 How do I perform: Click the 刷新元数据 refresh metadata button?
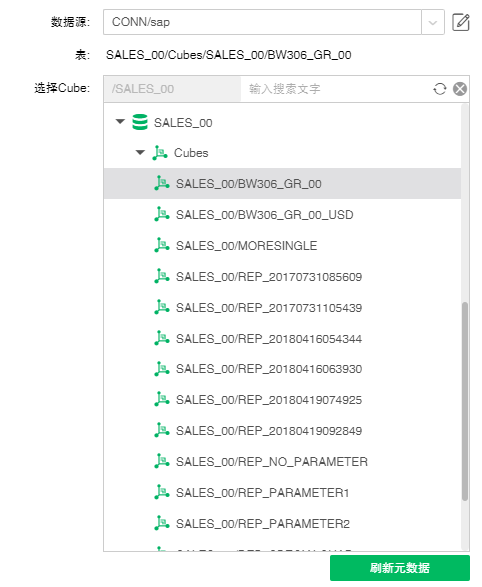[x=400, y=568]
